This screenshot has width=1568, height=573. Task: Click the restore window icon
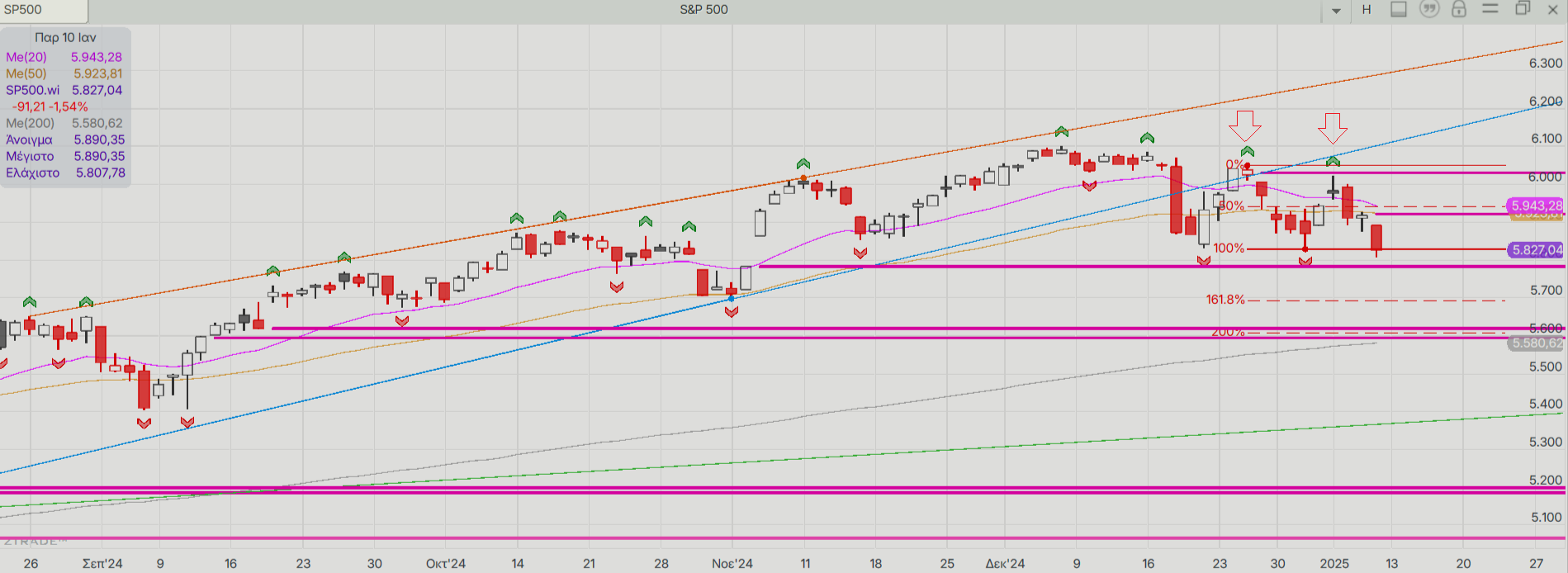tap(1523, 8)
